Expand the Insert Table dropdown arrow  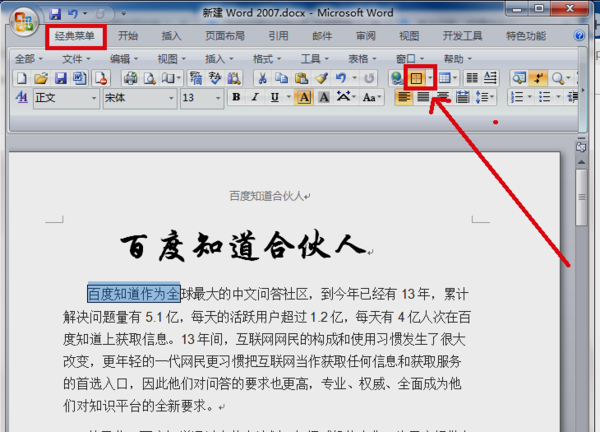455,78
